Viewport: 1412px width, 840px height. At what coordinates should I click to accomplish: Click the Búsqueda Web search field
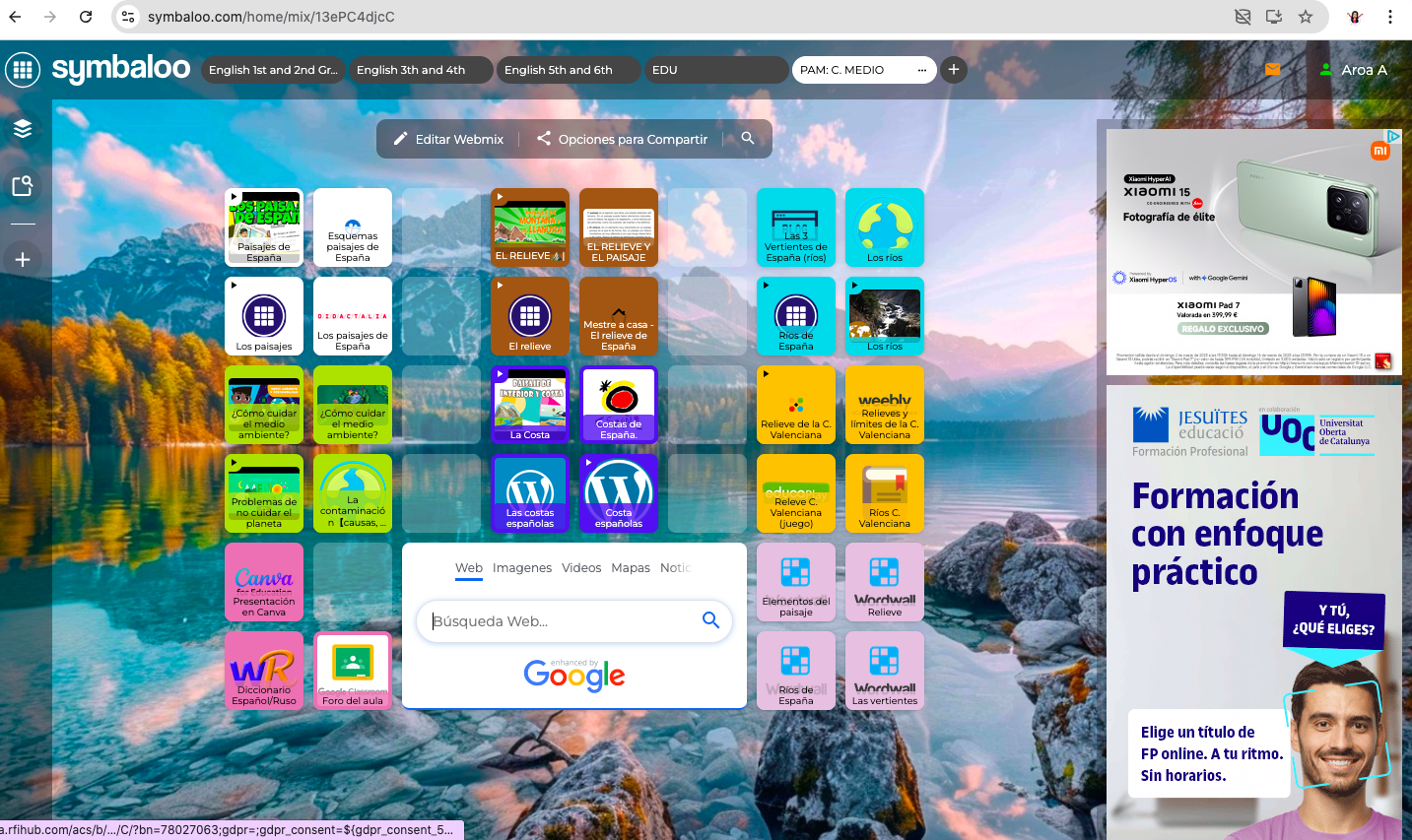[562, 621]
